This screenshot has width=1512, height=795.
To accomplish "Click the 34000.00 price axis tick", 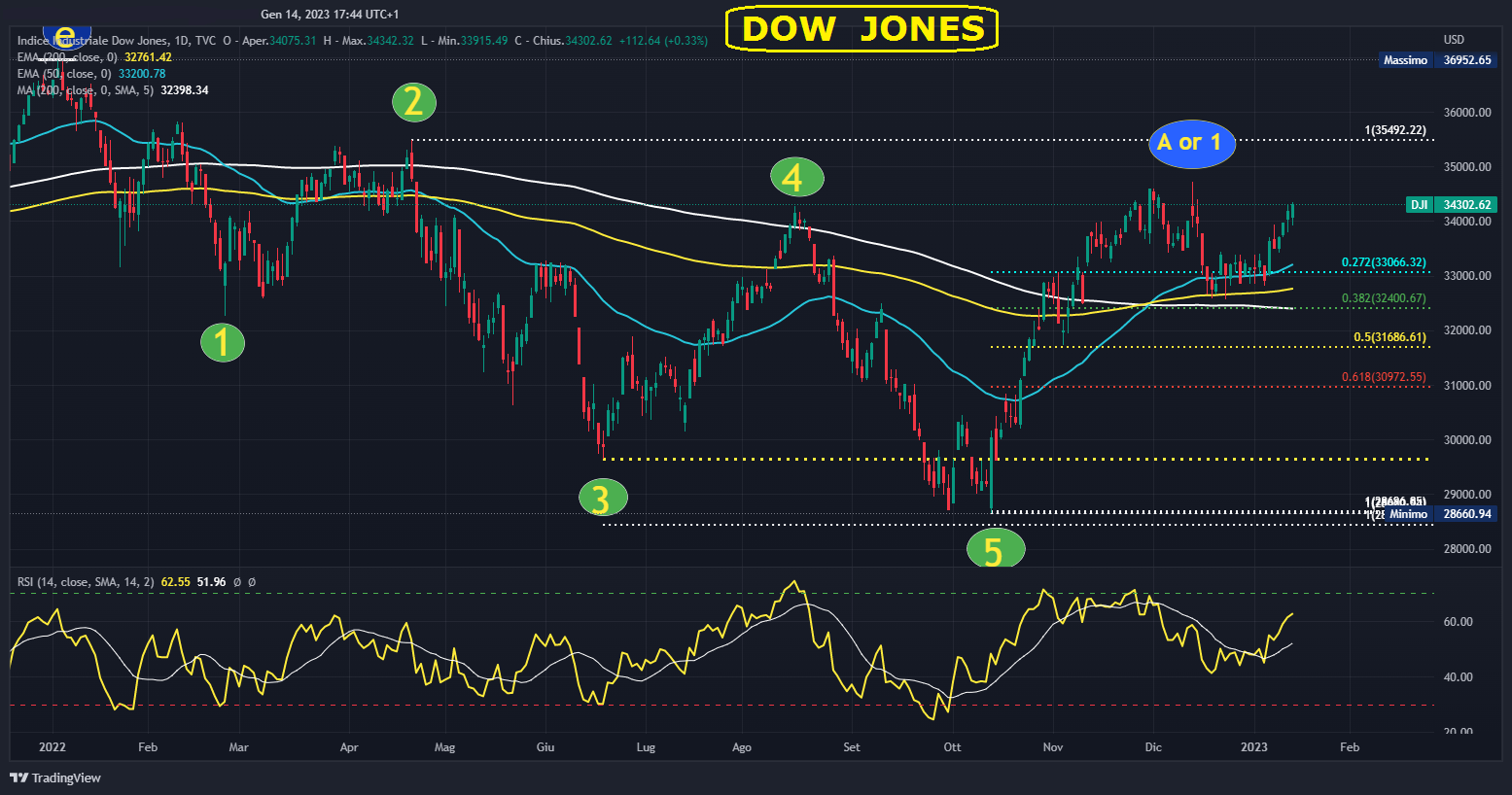I will point(1467,222).
